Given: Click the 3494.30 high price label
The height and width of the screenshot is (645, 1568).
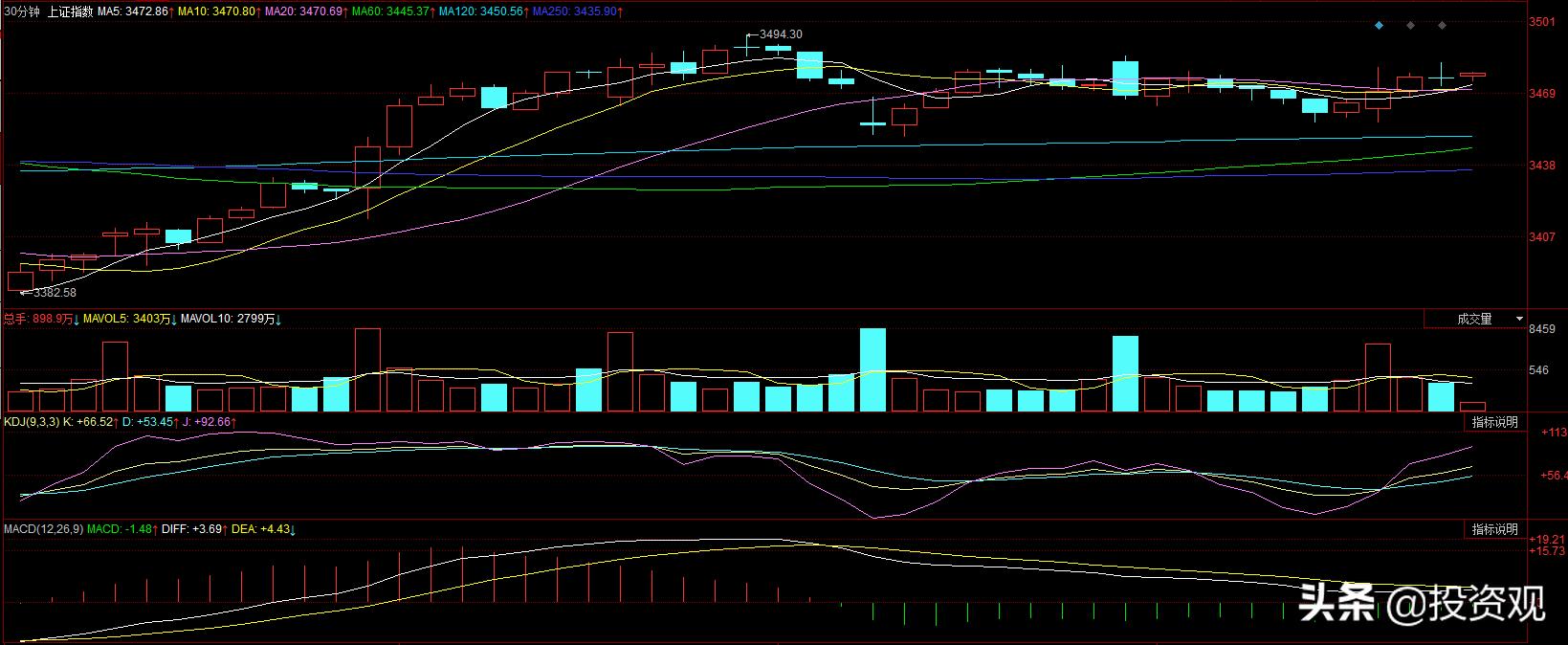Looking at the screenshot, I should pos(781,34).
